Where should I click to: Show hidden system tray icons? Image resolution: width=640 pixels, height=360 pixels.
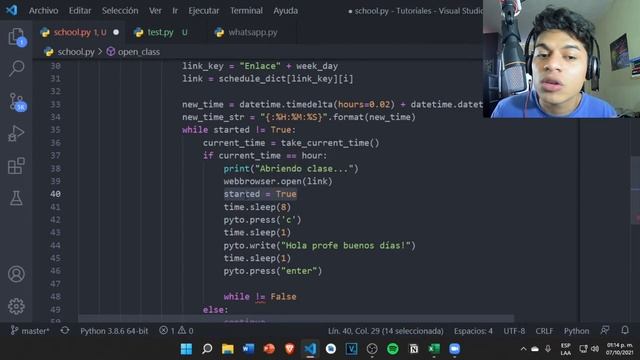pyautogui.click(x=523, y=349)
